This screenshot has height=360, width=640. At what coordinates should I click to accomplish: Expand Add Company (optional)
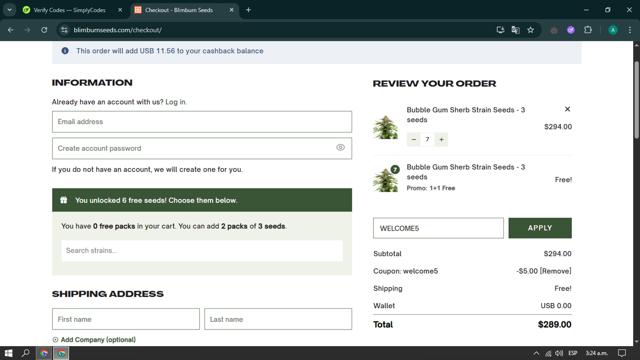coord(94,340)
